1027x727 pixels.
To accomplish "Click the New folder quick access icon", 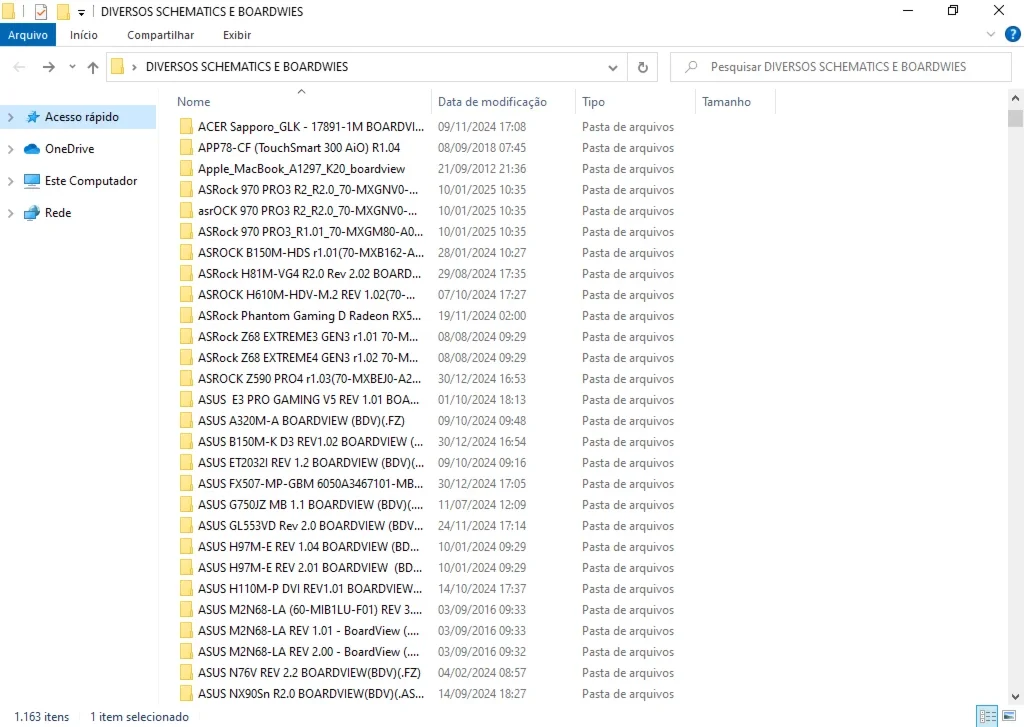I will [x=63, y=11].
